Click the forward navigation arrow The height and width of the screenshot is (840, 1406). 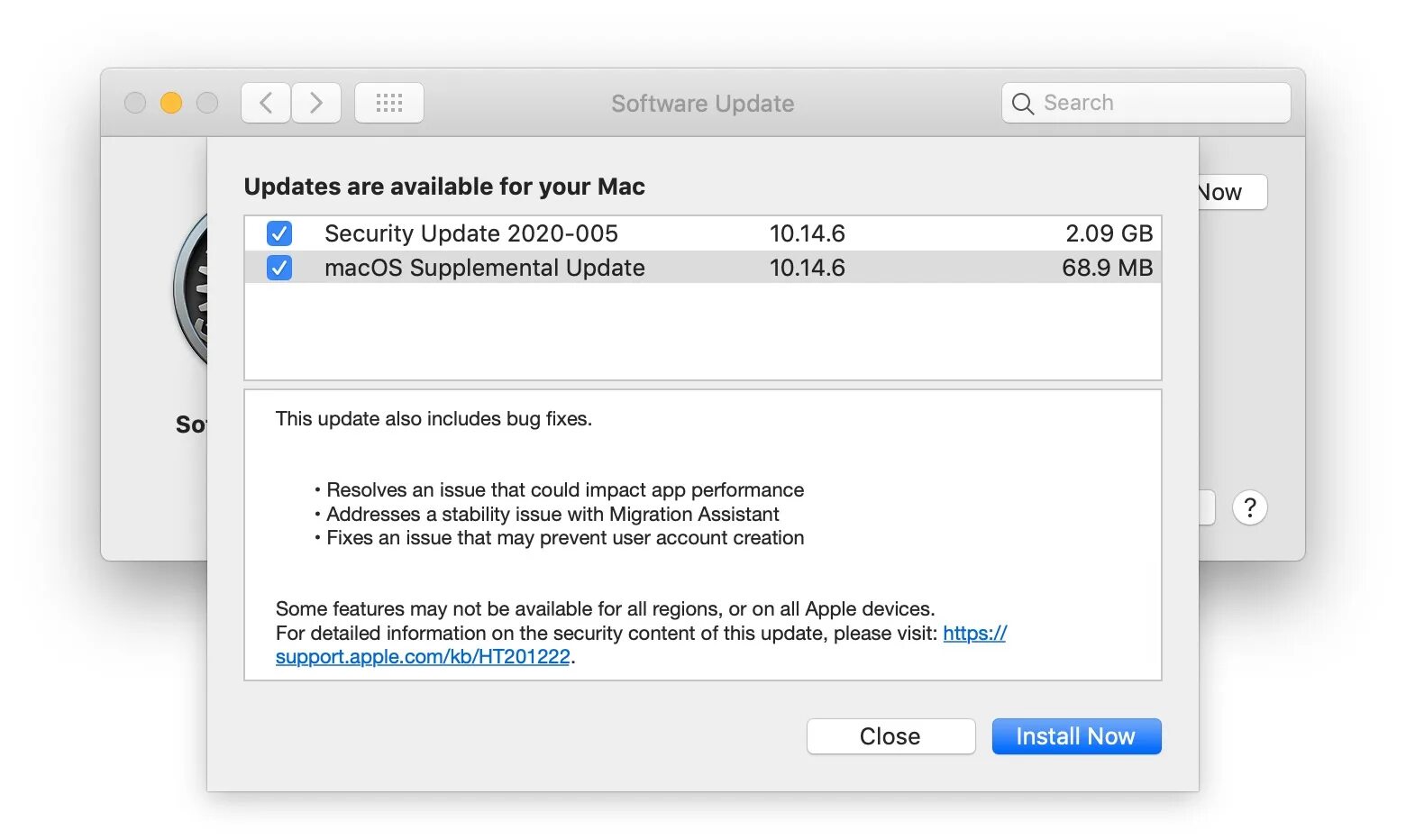316,103
